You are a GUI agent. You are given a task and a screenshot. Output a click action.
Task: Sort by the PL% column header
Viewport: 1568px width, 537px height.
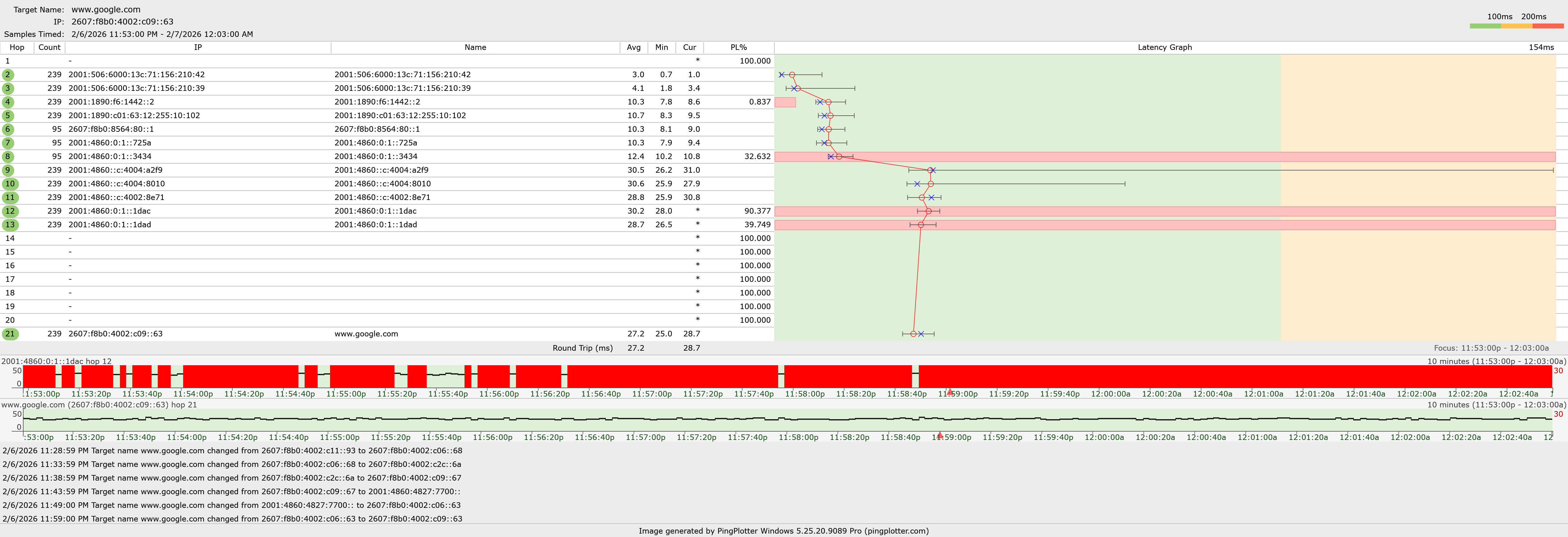[x=738, y=47]
